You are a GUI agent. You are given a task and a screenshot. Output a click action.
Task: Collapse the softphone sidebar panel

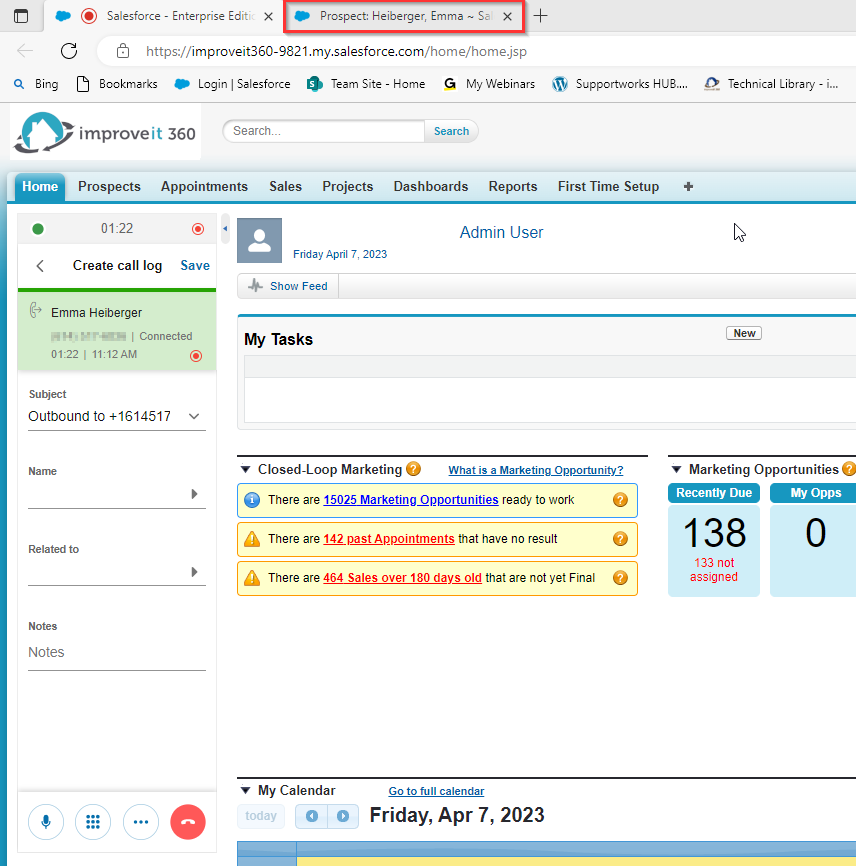pyautogui.click(x=225, y=228)
